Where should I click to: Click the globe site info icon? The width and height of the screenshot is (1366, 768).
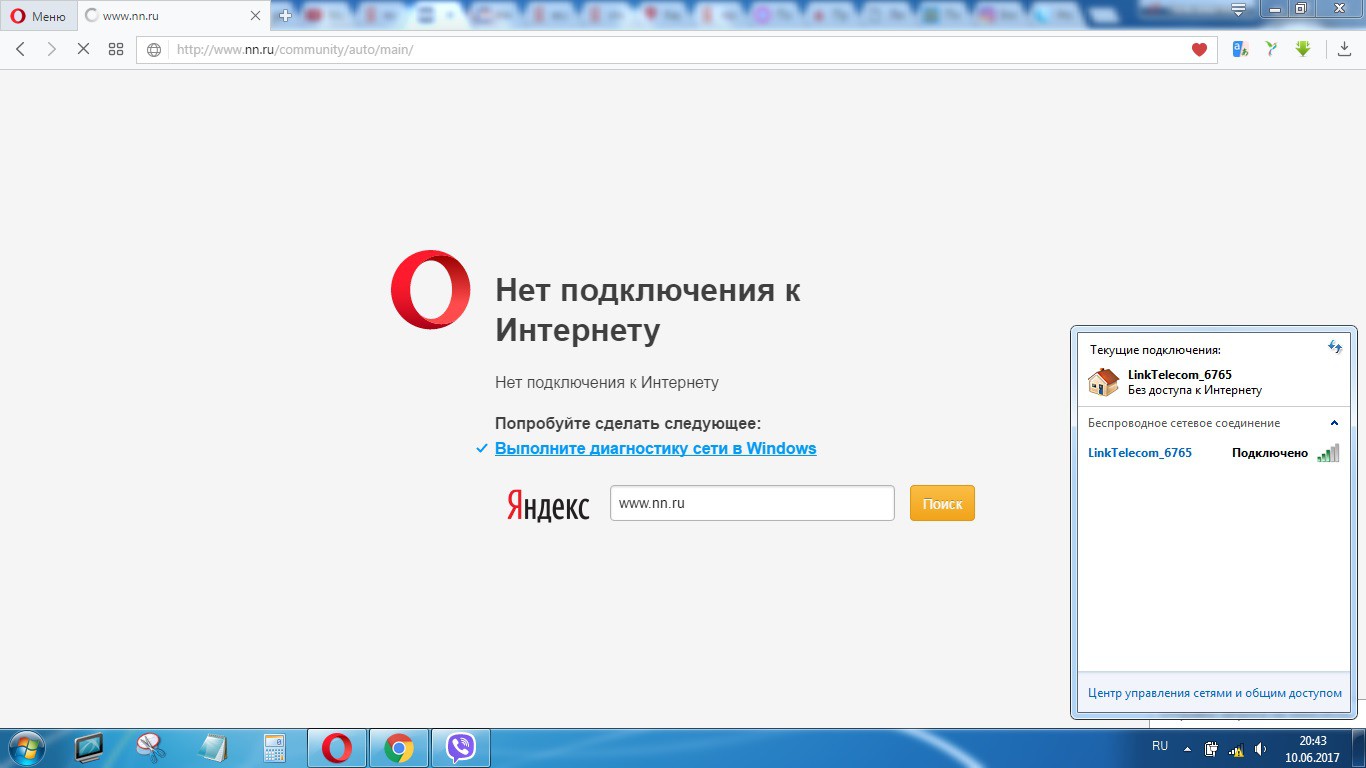point(154,50)
